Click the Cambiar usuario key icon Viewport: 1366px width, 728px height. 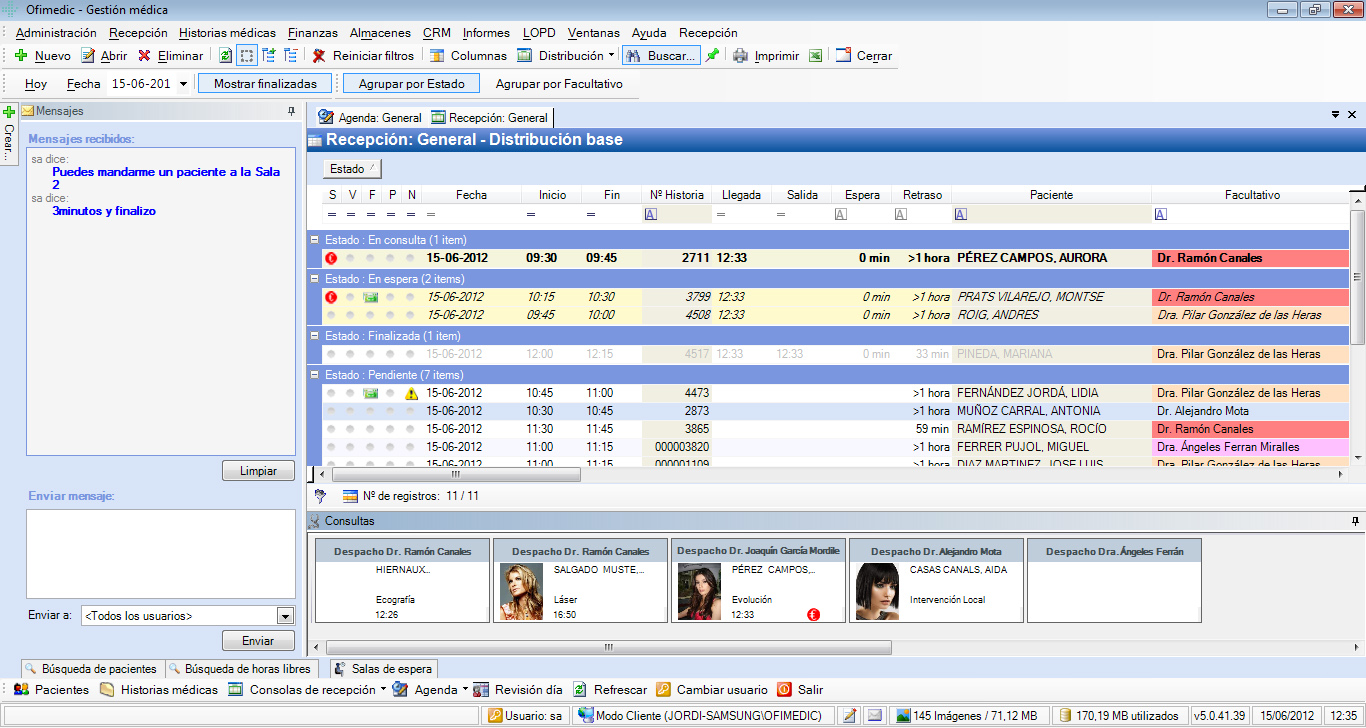[x=663, y=690]
